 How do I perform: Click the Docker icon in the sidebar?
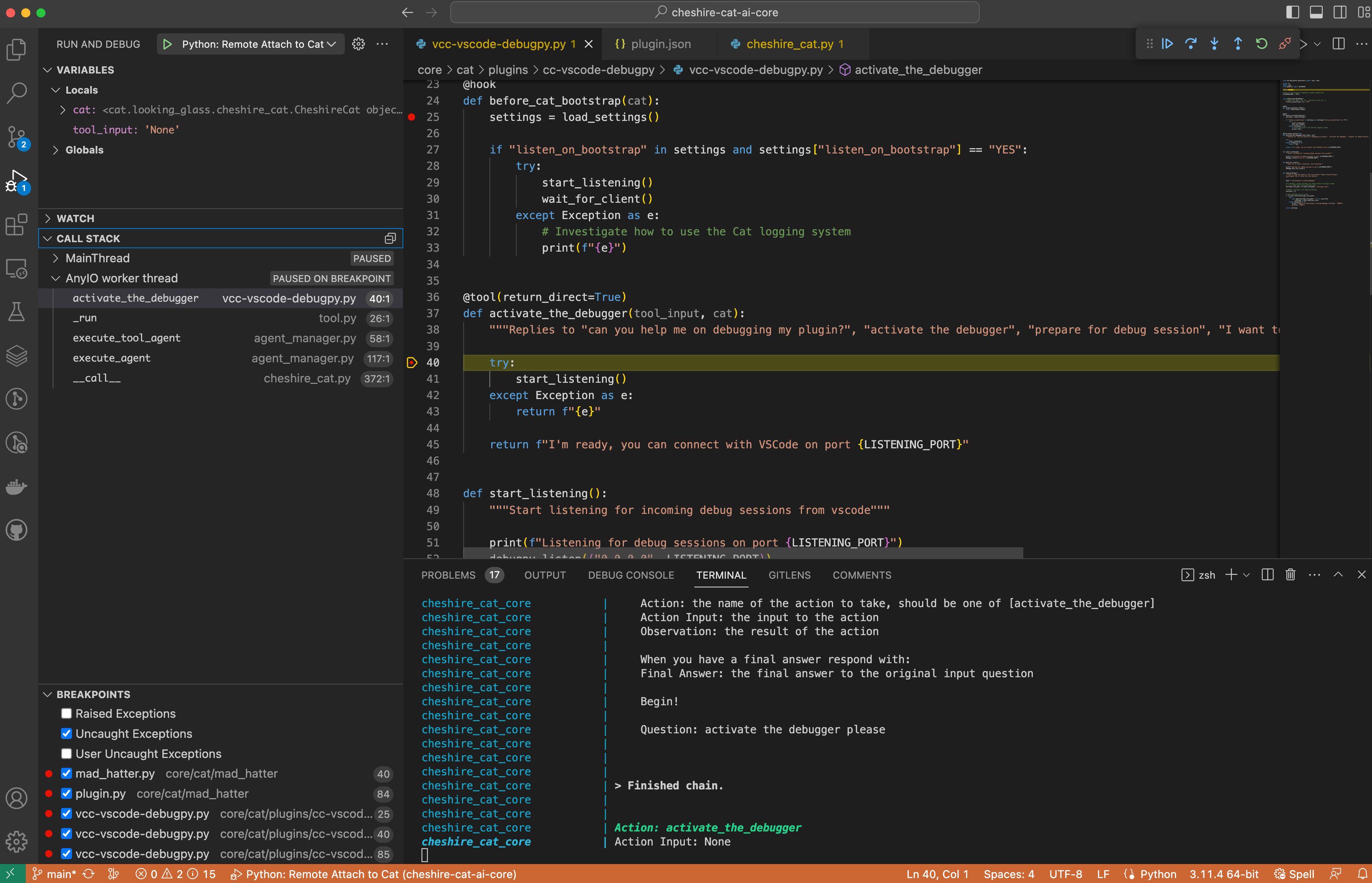(17, 487)
